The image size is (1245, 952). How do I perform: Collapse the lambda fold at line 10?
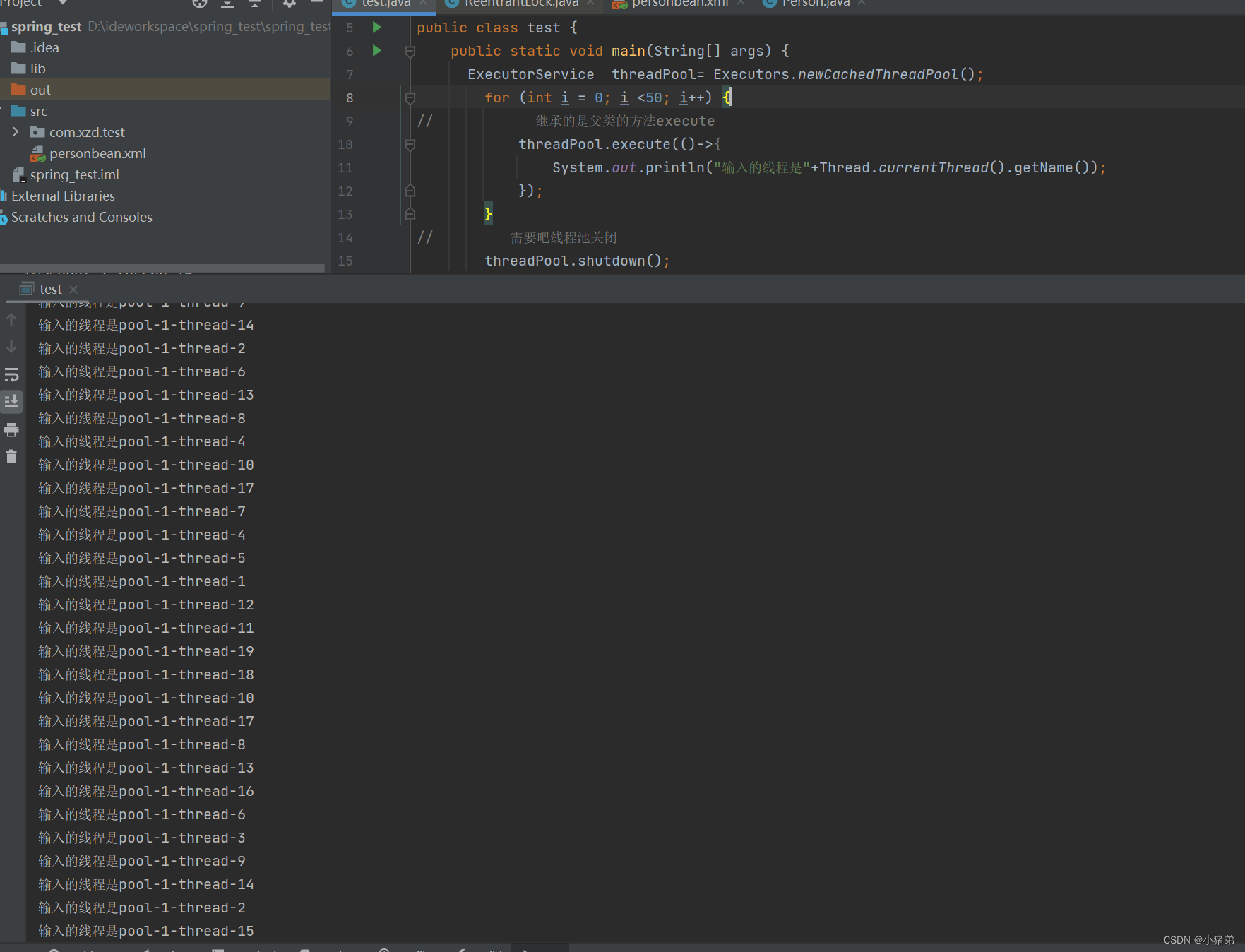click(x=410, y=144)
